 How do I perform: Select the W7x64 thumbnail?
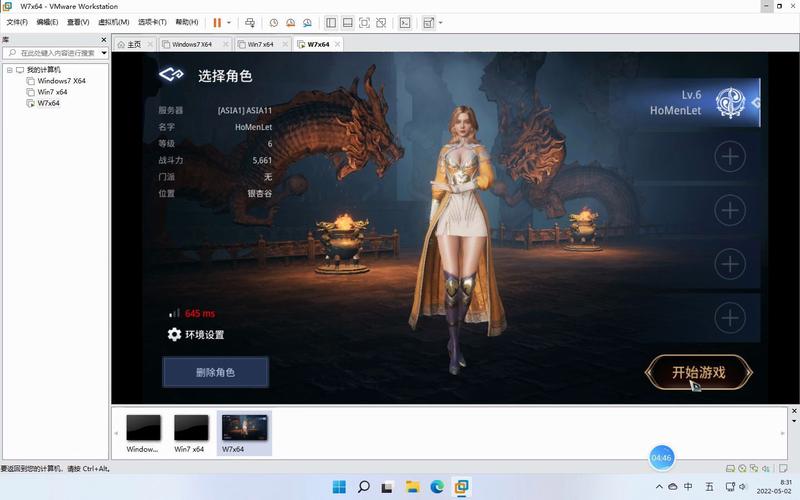pos(244,433)
